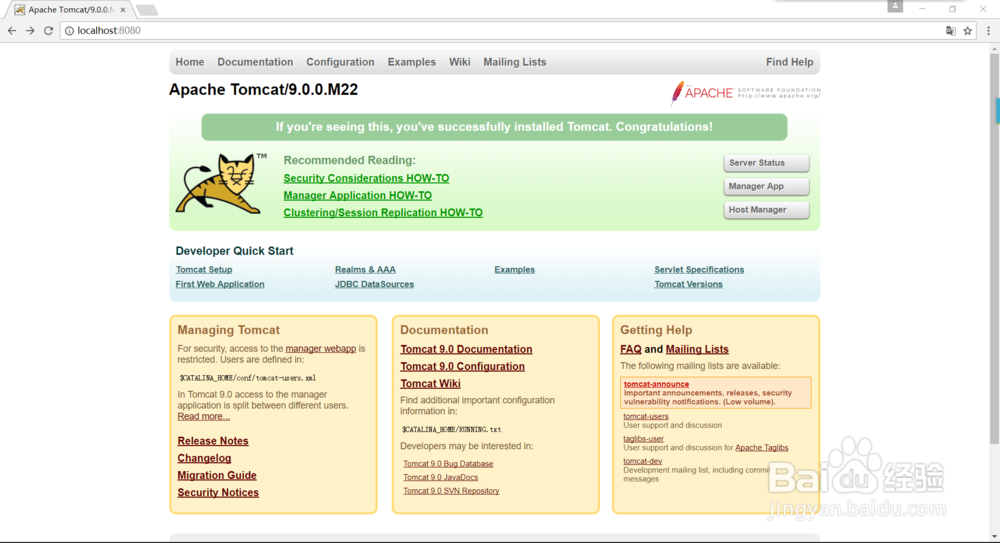Click $CATALINA_HOME/RUNNING.txt path text
Image resolution: width=1000 pixels, height=543 pixels.
tap(452, 429)
